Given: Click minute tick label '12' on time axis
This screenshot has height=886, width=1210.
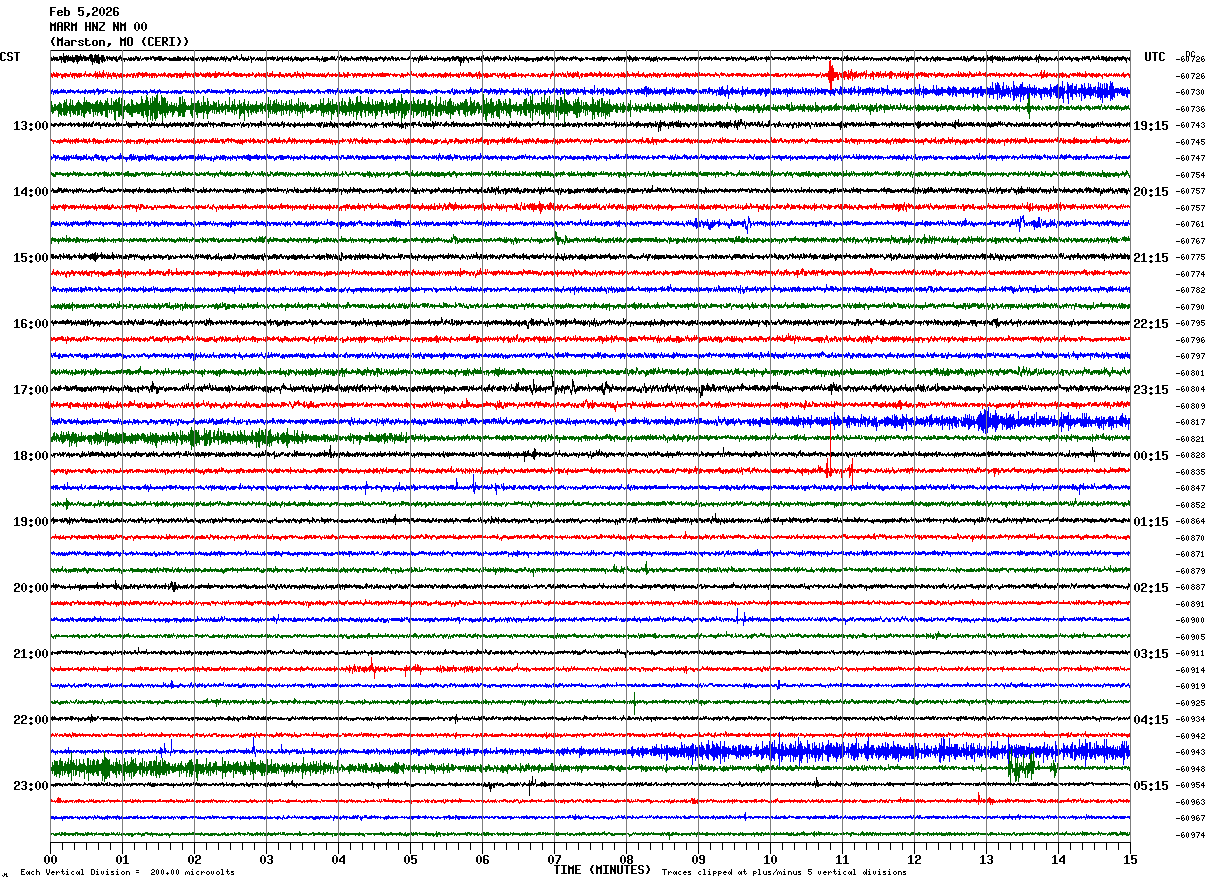Looking at the screenshot, I should 914,859.
